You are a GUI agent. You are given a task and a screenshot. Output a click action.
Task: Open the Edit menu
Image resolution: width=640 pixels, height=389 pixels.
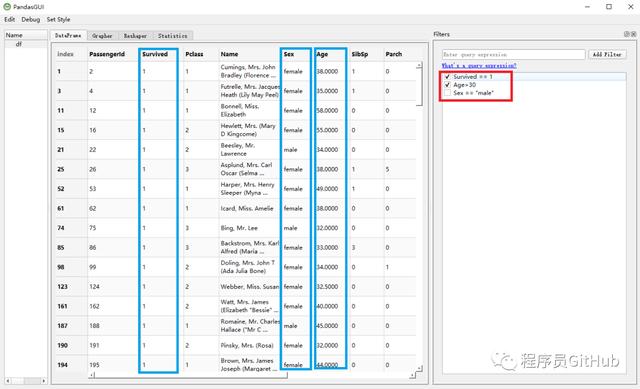pyautogui.click(x=9, y=20)
